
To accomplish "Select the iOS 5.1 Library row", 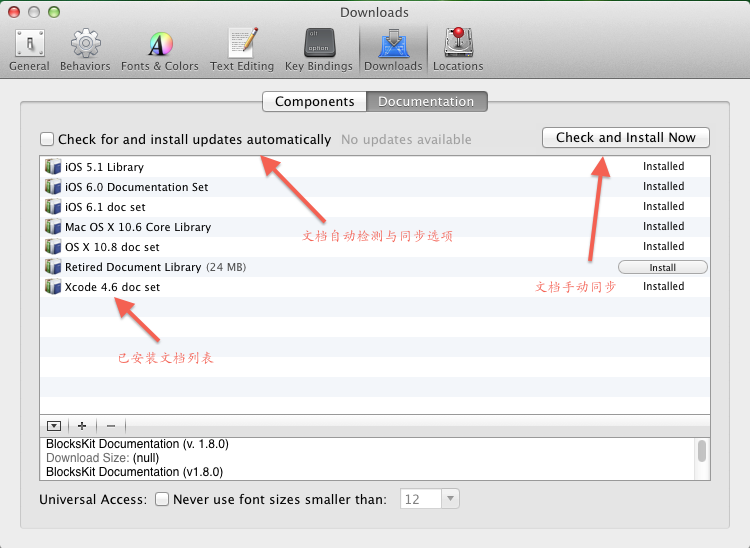I will 375,166.
